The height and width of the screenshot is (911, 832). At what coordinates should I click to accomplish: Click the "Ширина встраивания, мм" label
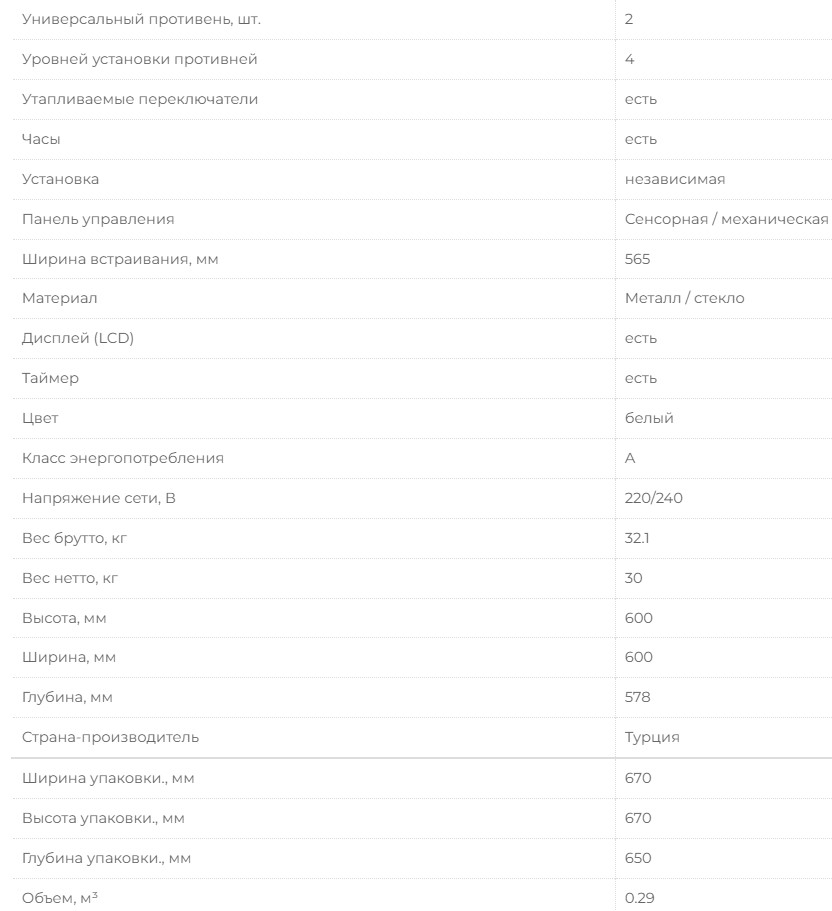[120, 259]
